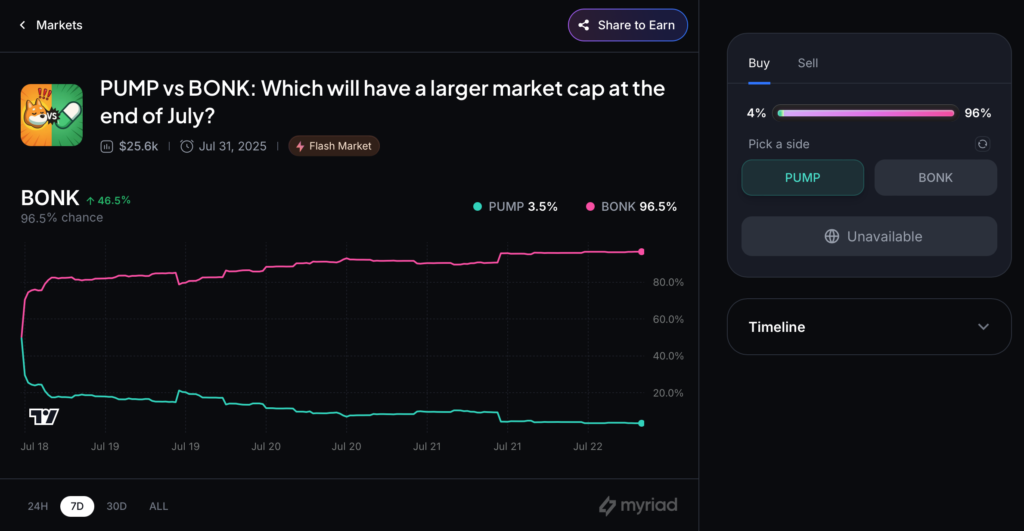
Task: Switch to the Sell tab
Action: (807, 63)
